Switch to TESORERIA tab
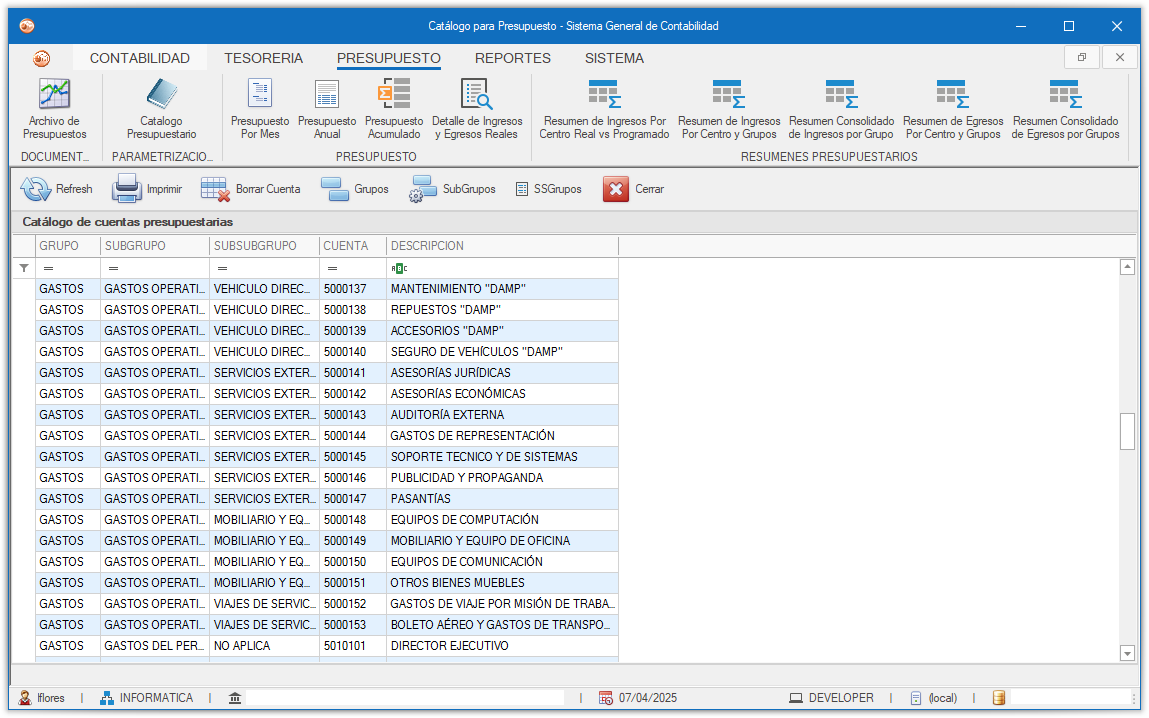This screenshot has width=1149, height=718. (x=264, y=58)
